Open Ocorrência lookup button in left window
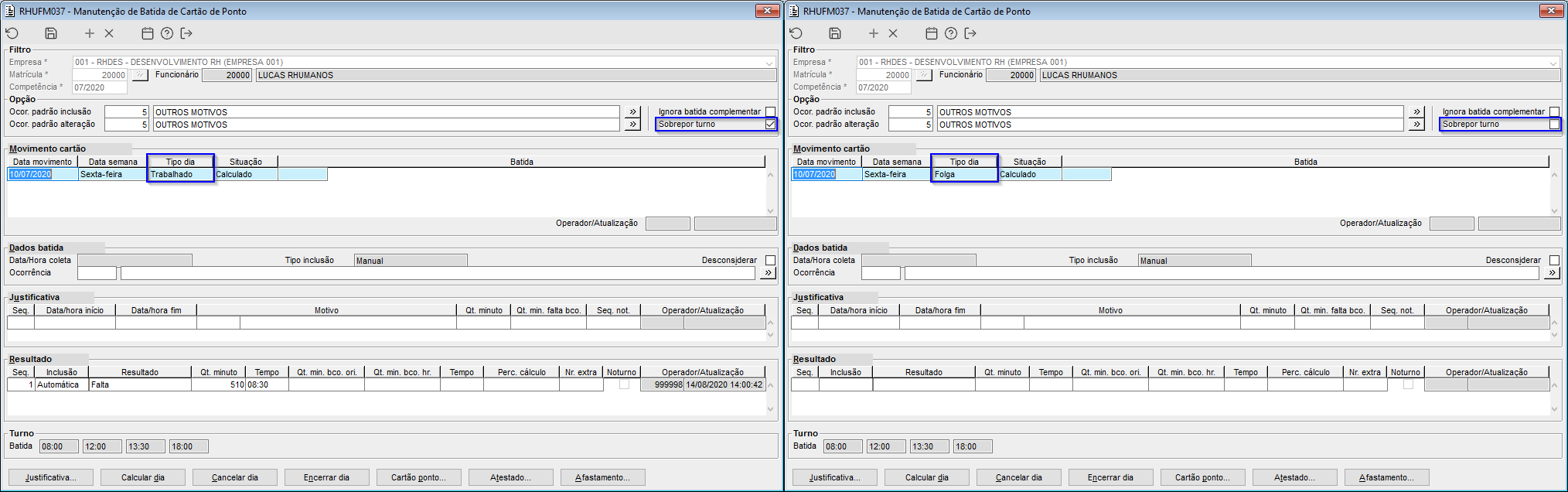 click(x=768, y=273)
